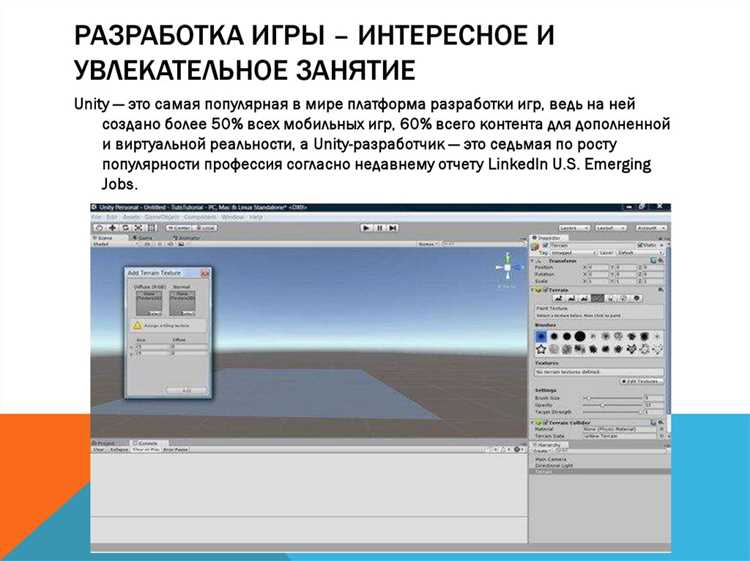Viewport: 750px width, 561px height.
Task: Toggle scene audio in Scene view bar
Action: 170,244
